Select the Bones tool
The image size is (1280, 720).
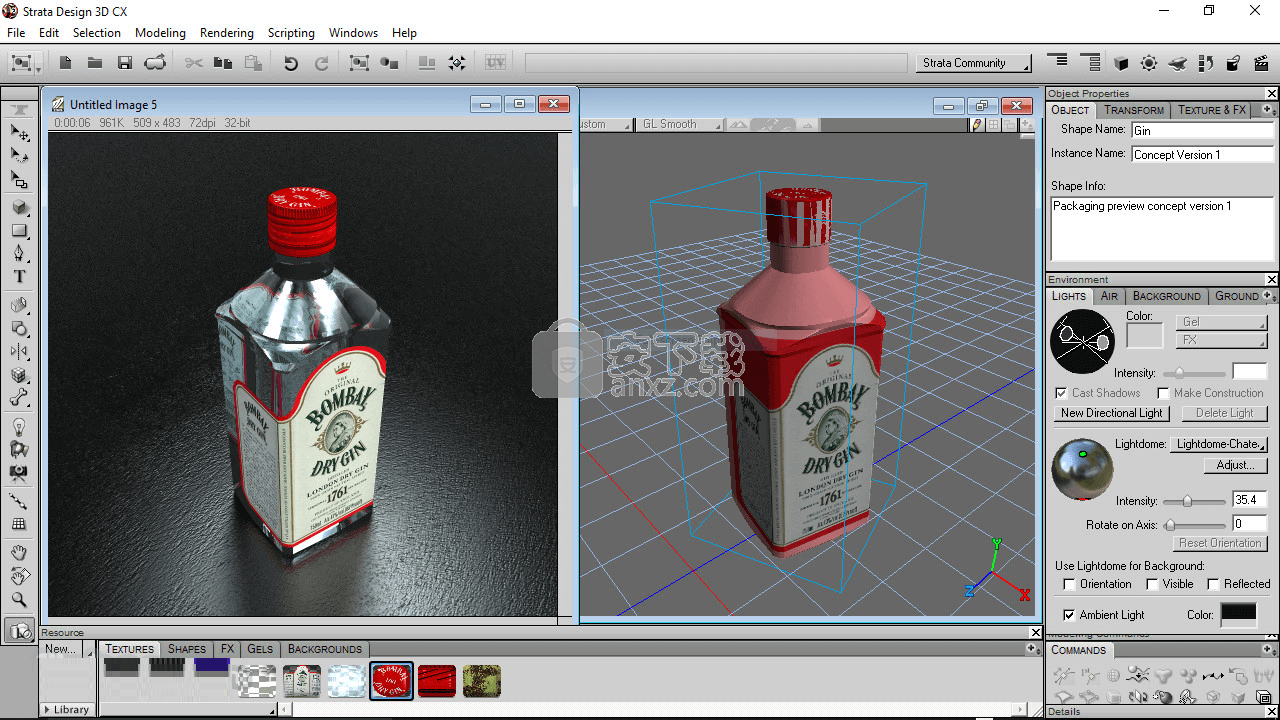(x=19, y=398)
